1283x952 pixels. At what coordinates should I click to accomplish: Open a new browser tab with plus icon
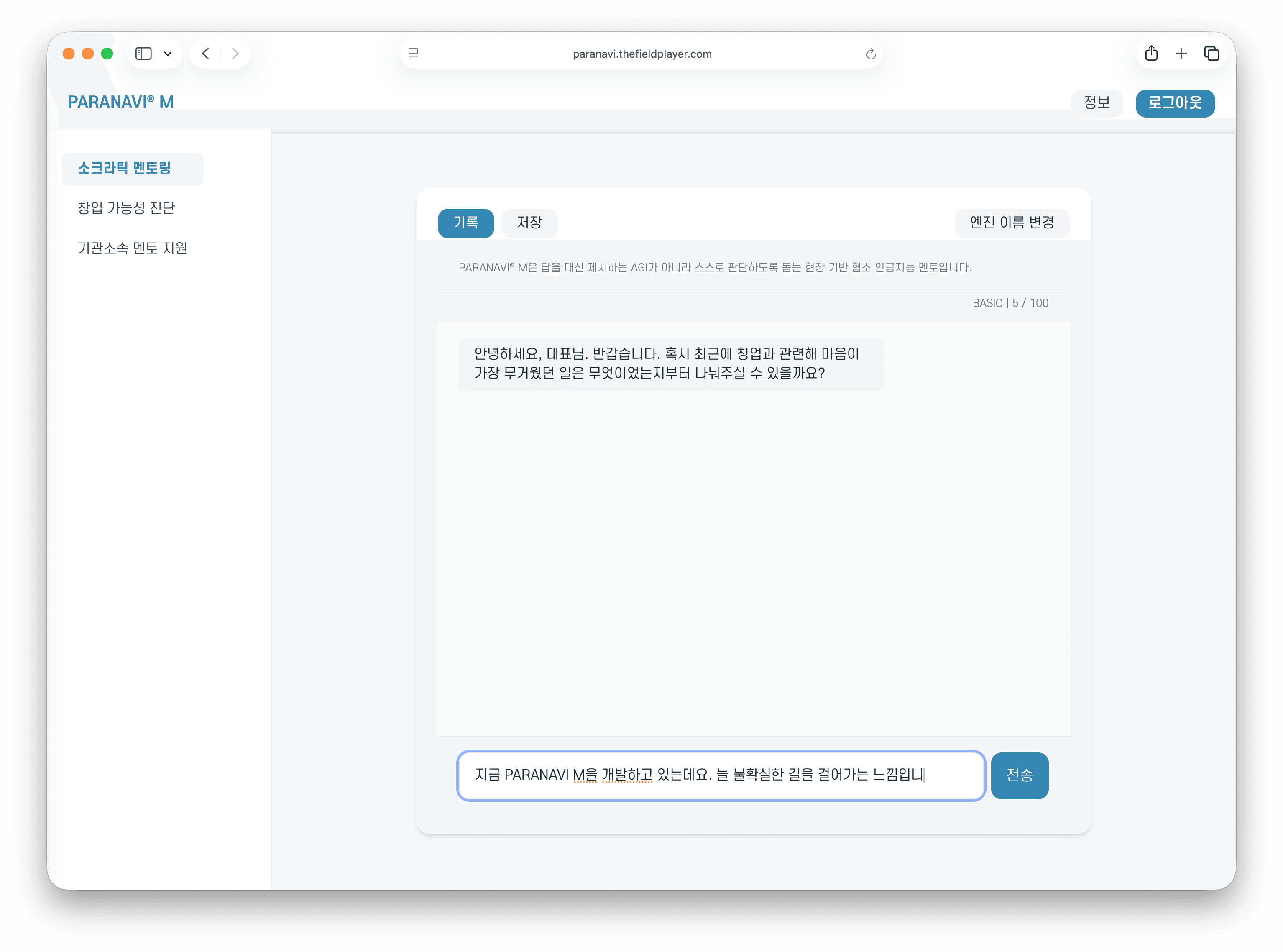(1181, 53)
